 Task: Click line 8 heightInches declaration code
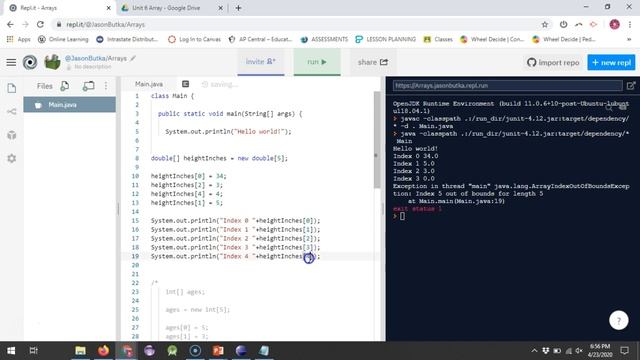(x=219, y=158)
